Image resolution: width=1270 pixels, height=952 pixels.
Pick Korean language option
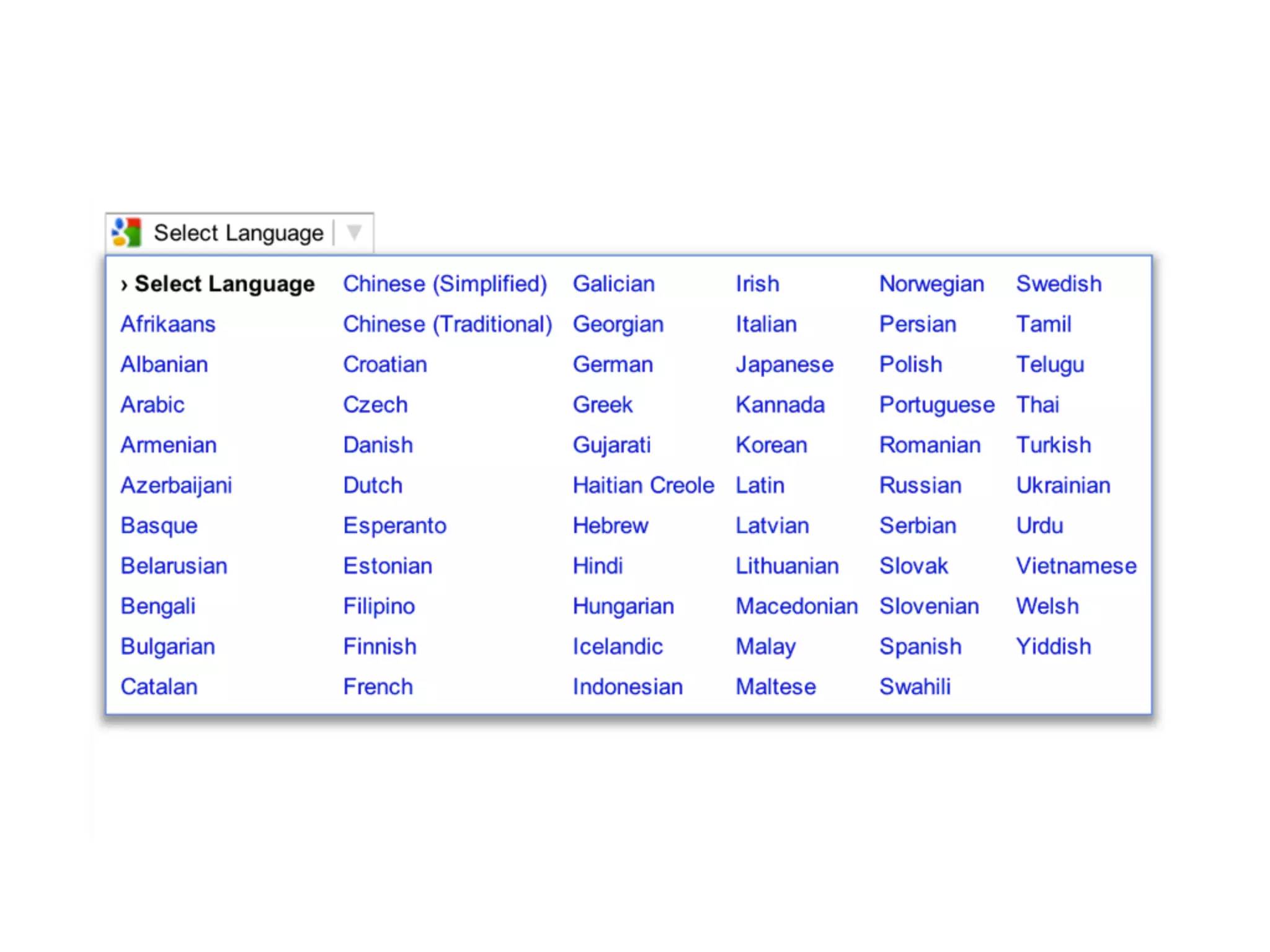point(771,445)
